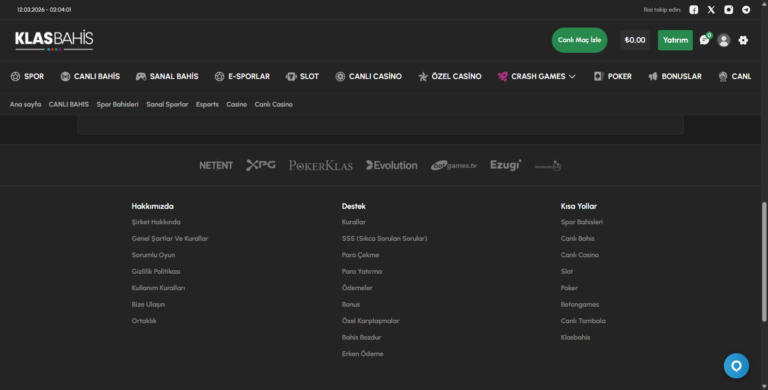
Task: Open the X (Twitter) social icon
Action: 711,10
